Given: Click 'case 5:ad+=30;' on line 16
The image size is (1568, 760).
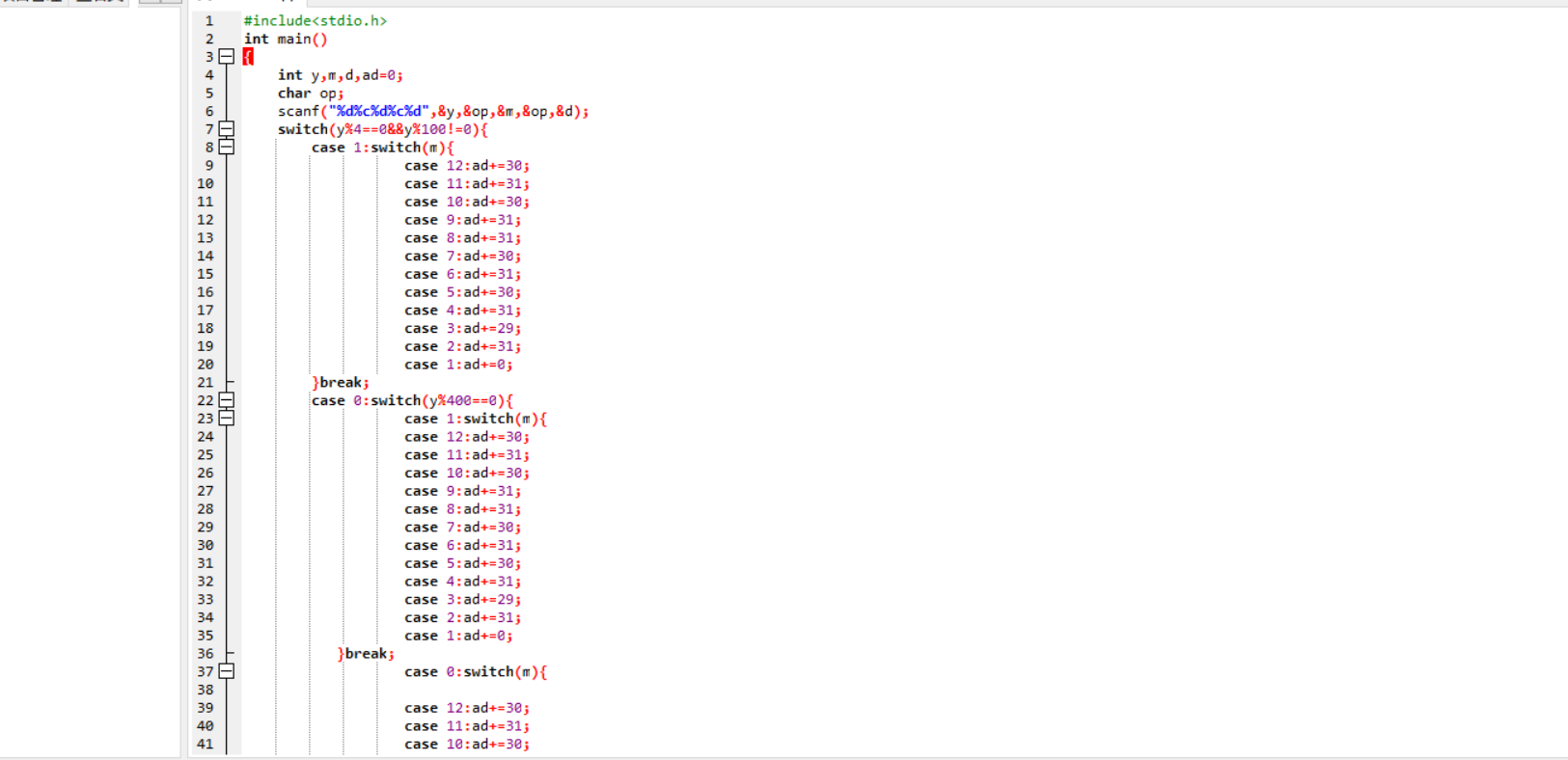Looking at the screenshot, I should tap(463, 292).
